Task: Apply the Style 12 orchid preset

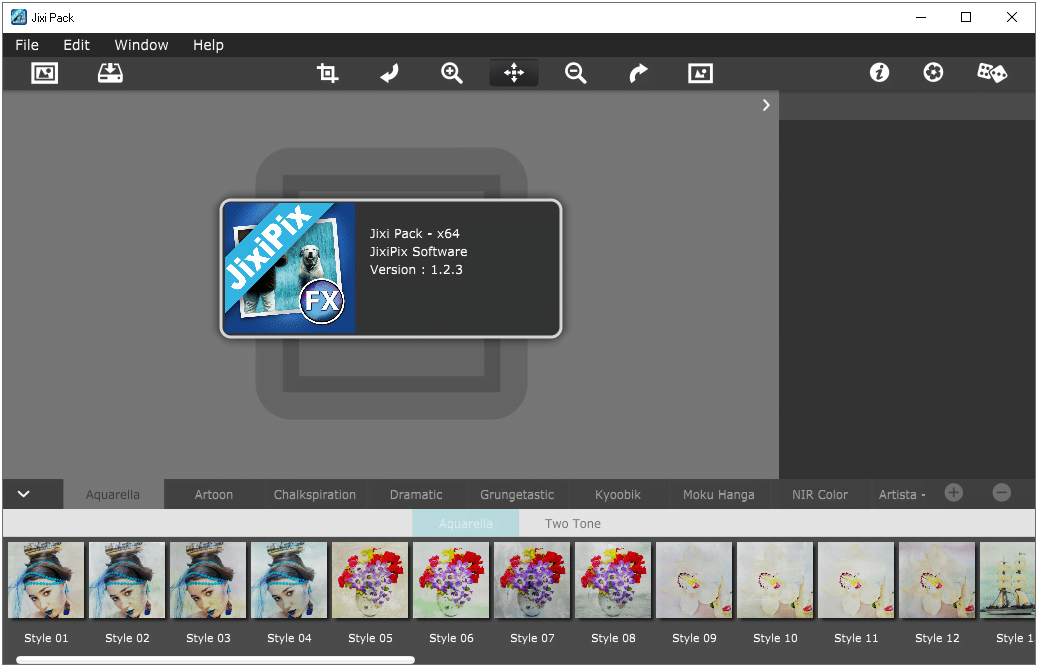Action: (x=937, y=580)
